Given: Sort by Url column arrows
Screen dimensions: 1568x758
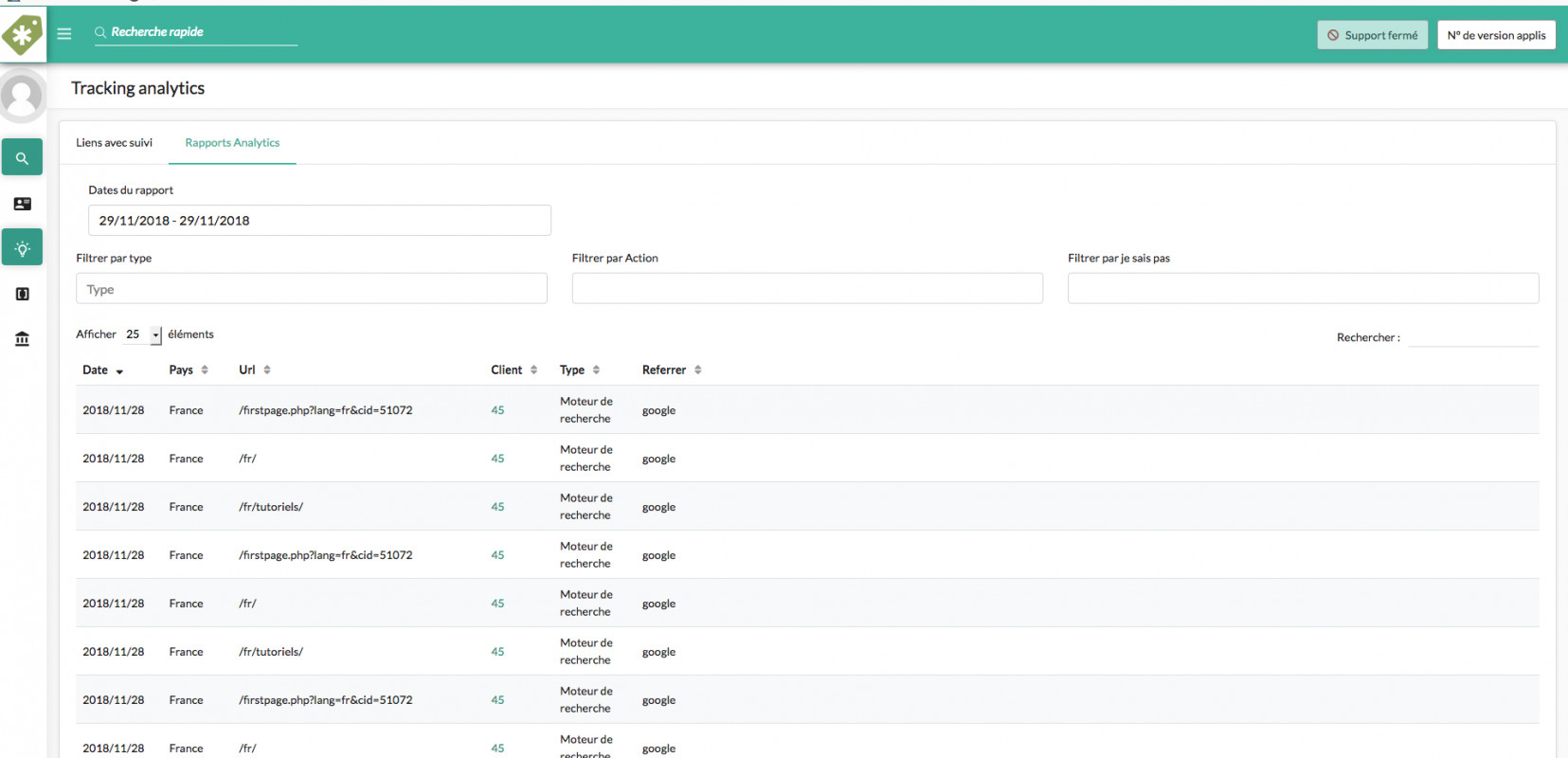Looking at the screenshot, I should tap(267, 370).
